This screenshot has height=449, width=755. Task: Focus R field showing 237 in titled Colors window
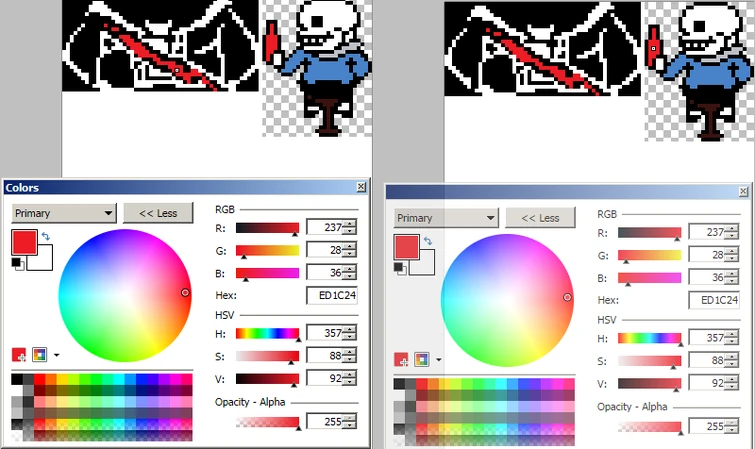[x=325, y=227]
